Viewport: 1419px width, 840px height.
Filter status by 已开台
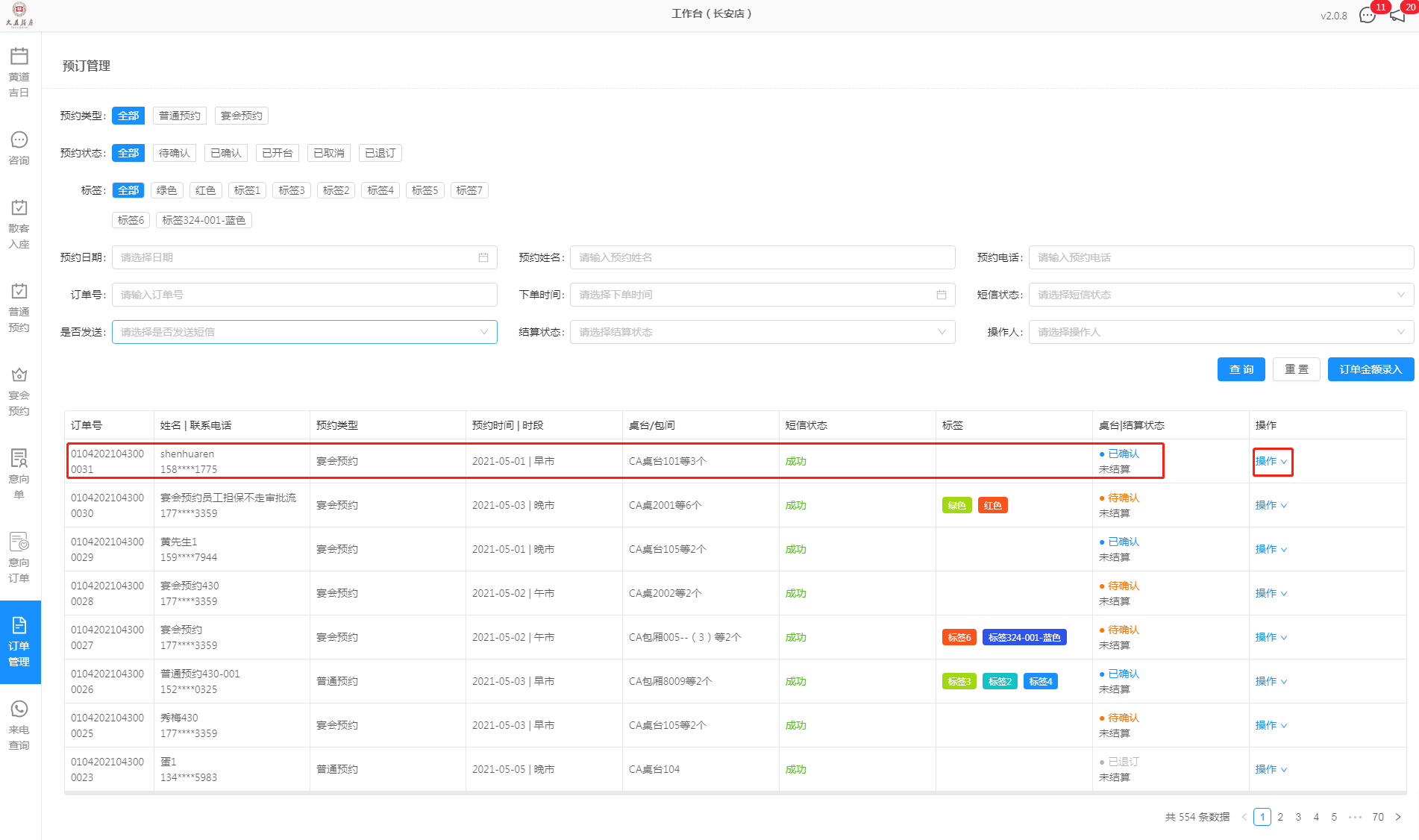point(278,153)
